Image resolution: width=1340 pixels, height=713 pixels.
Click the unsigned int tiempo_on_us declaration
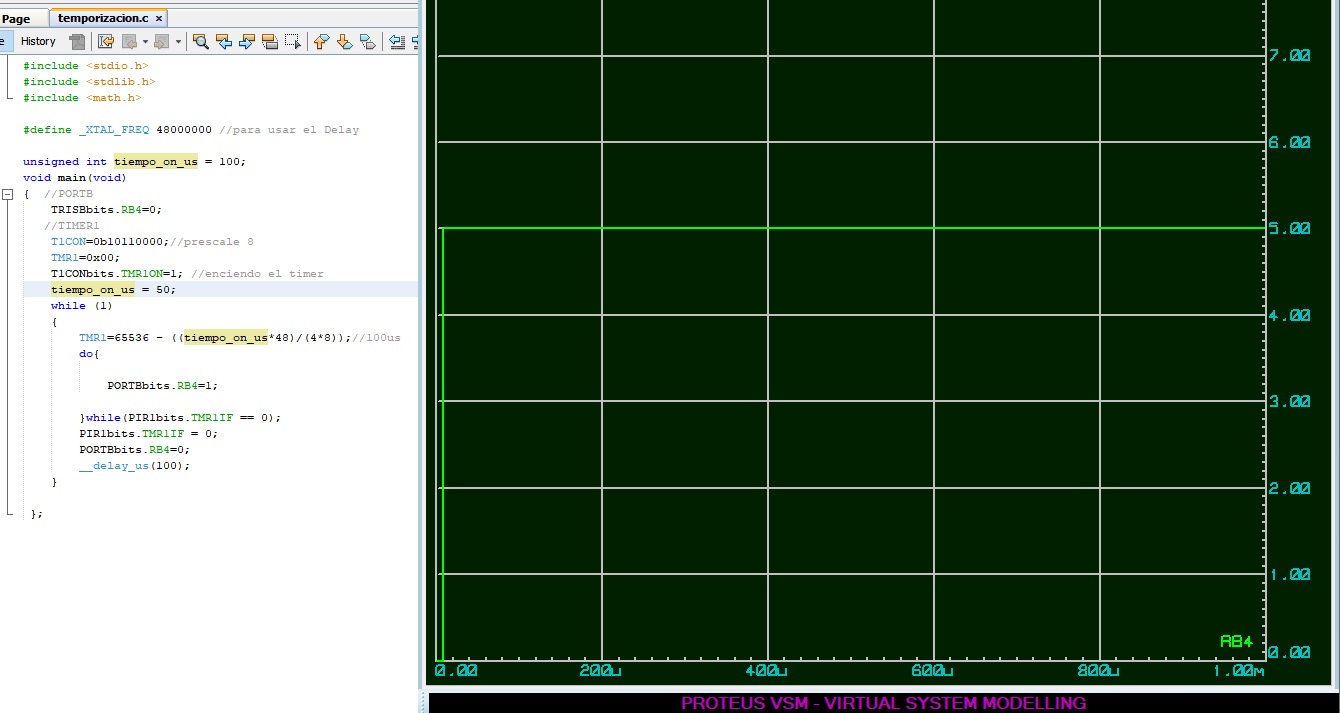coord(134,162)
